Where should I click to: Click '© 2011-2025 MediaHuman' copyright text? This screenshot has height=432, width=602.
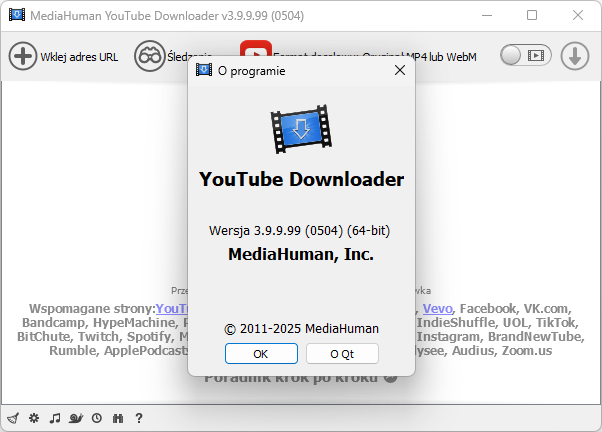[301, 329]
